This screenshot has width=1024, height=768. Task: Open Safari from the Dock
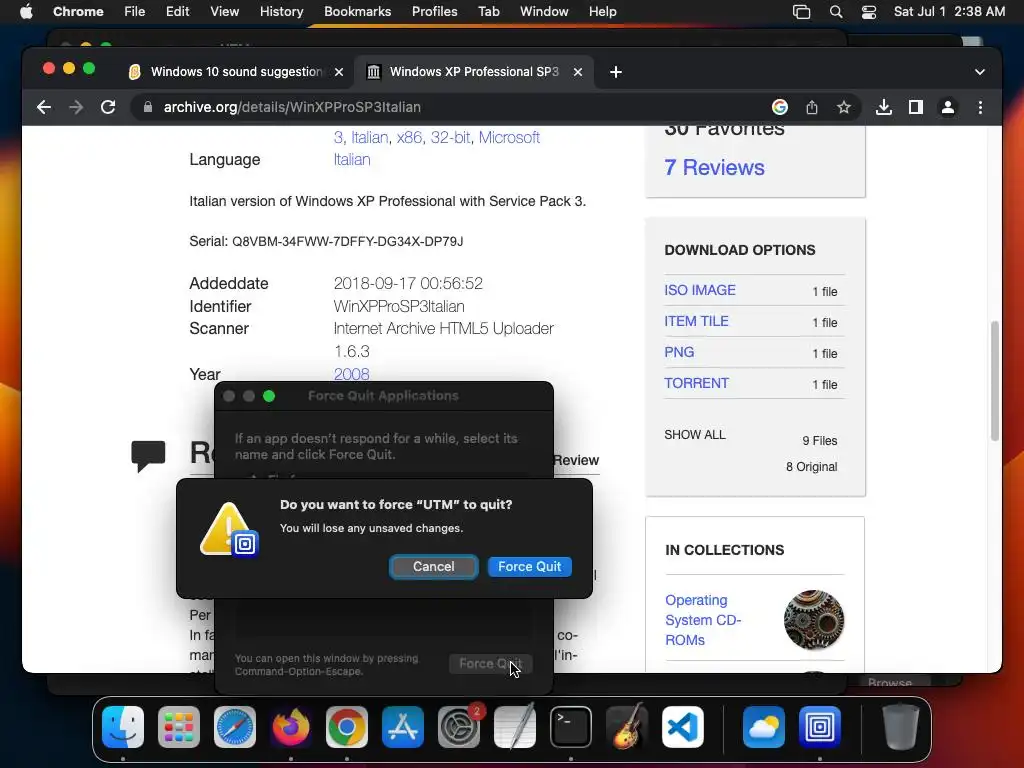tap(235, 727)
